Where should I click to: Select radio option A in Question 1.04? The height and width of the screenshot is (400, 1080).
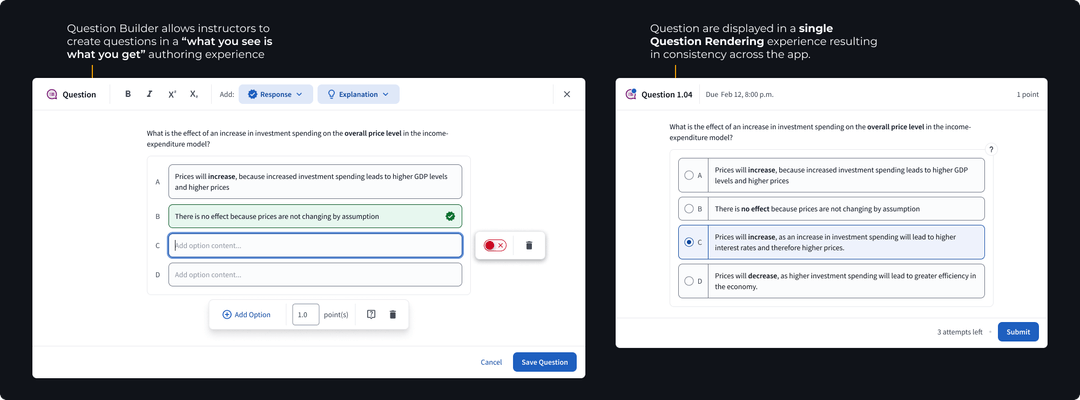click(689, 176)
